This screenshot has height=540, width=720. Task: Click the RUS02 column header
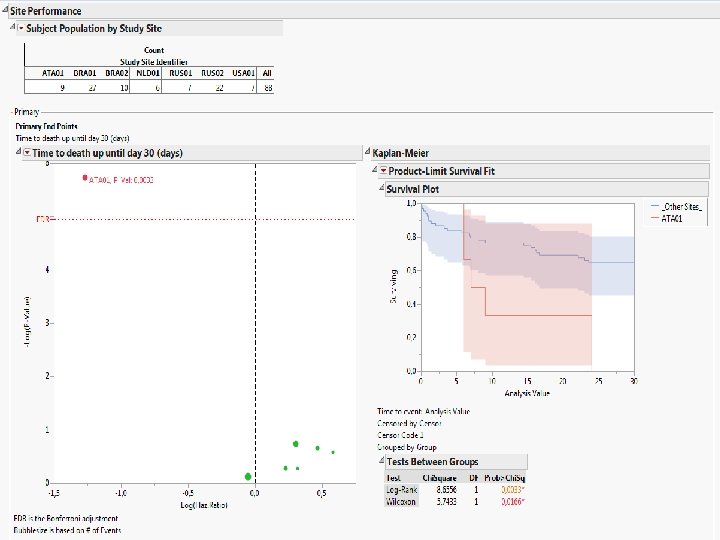point(212,73)
